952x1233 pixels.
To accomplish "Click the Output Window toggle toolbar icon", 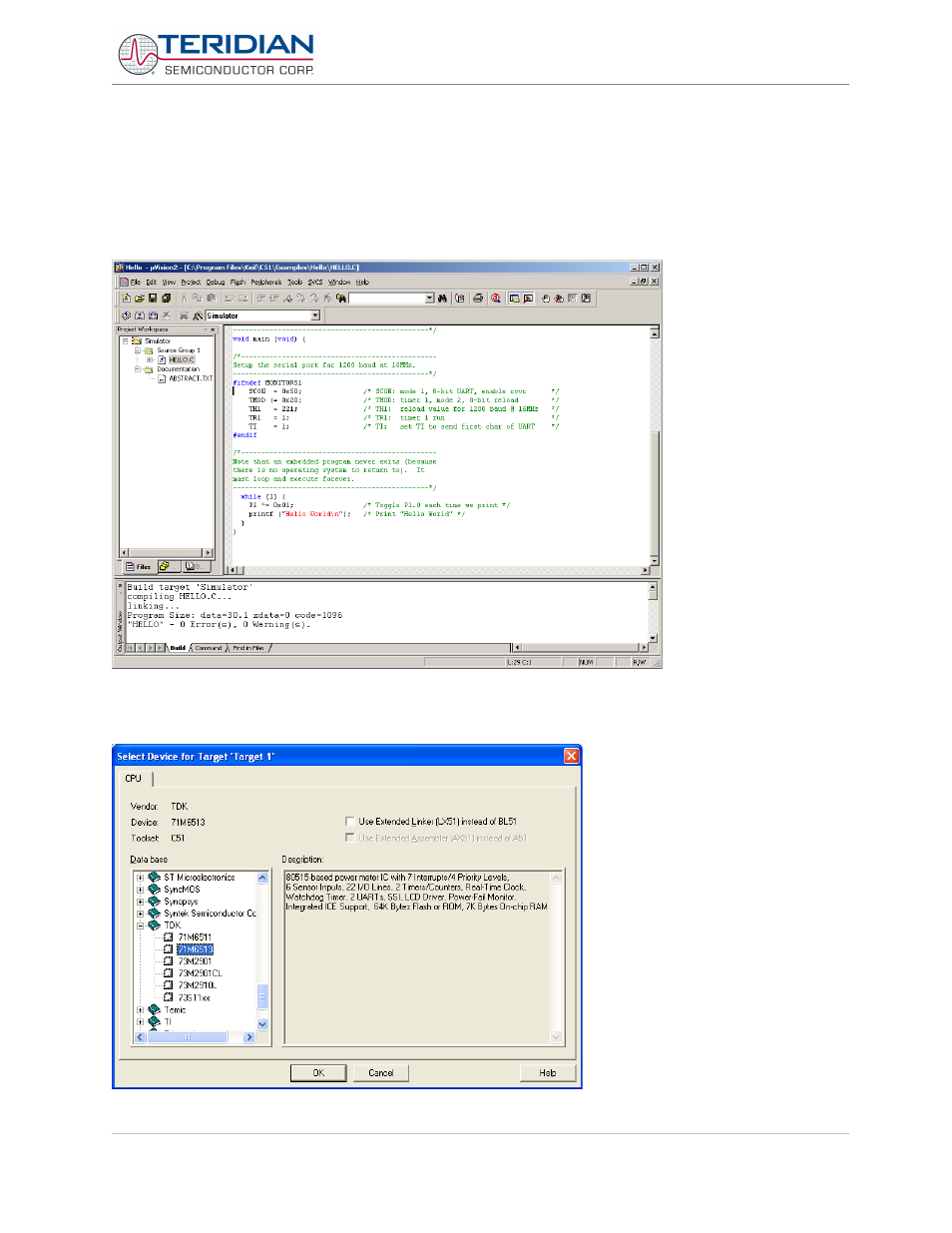I will [528, 299].
